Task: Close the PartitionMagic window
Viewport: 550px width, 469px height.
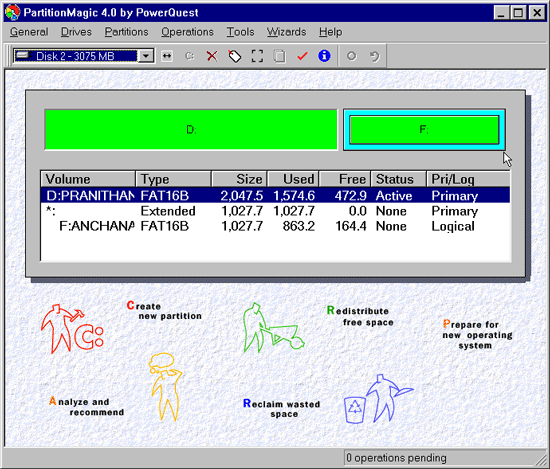Action: pos(537,13)
